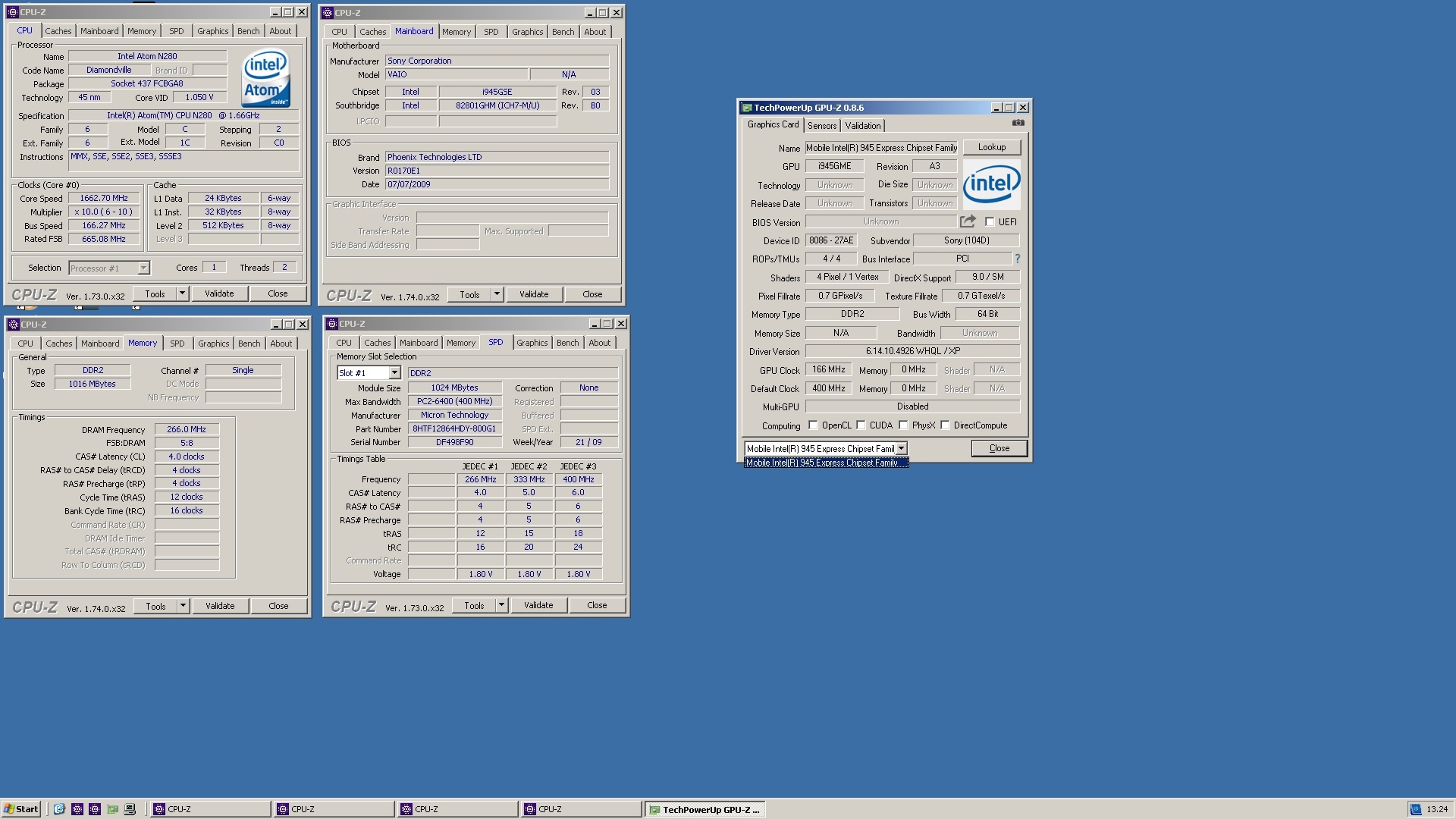Click the Driver Version field in GPU-Z
Screen dimensions: 1456x819
(912, 351)
